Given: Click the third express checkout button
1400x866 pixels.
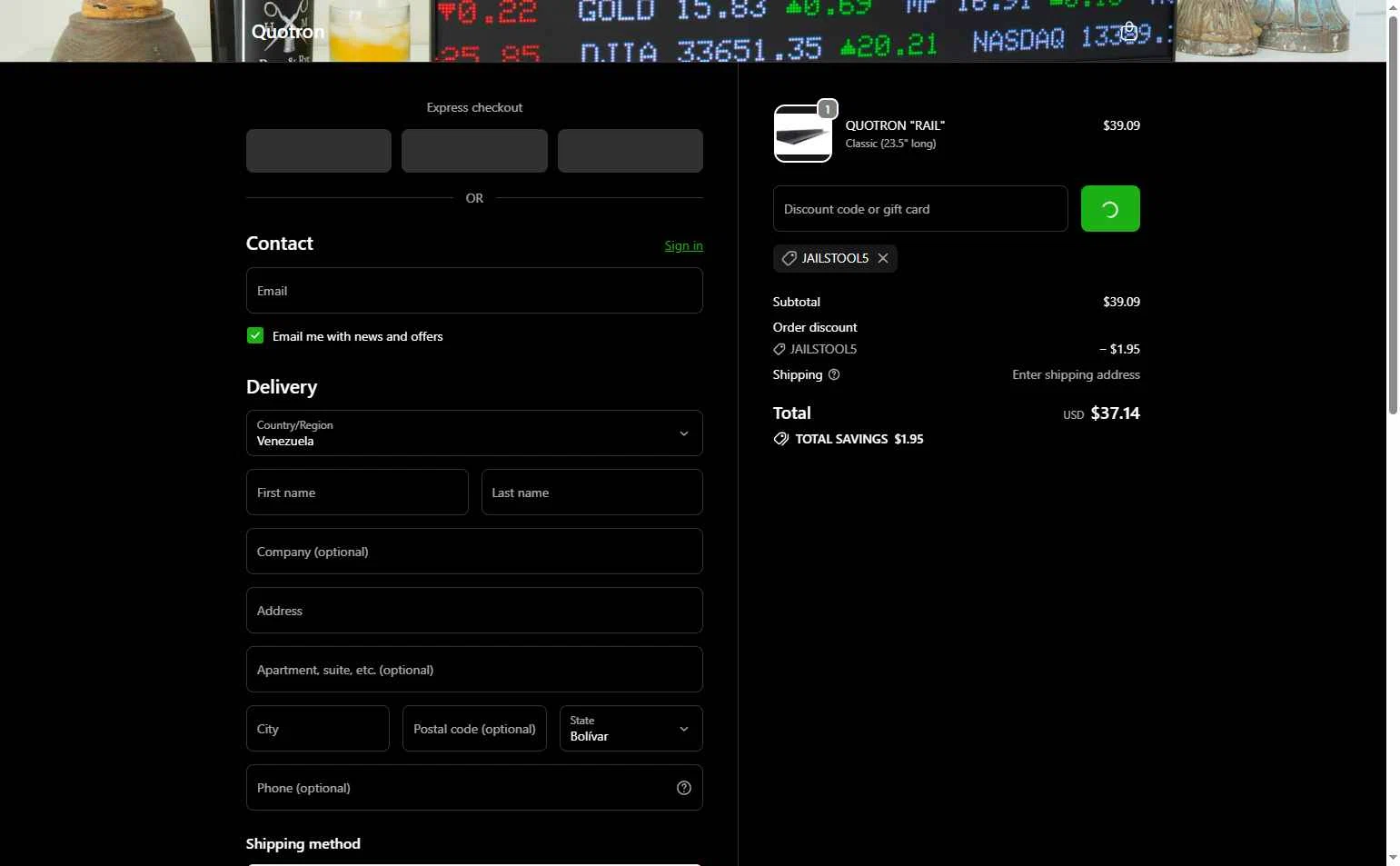Looking at the screenshot, I should (x=630, y=151).
